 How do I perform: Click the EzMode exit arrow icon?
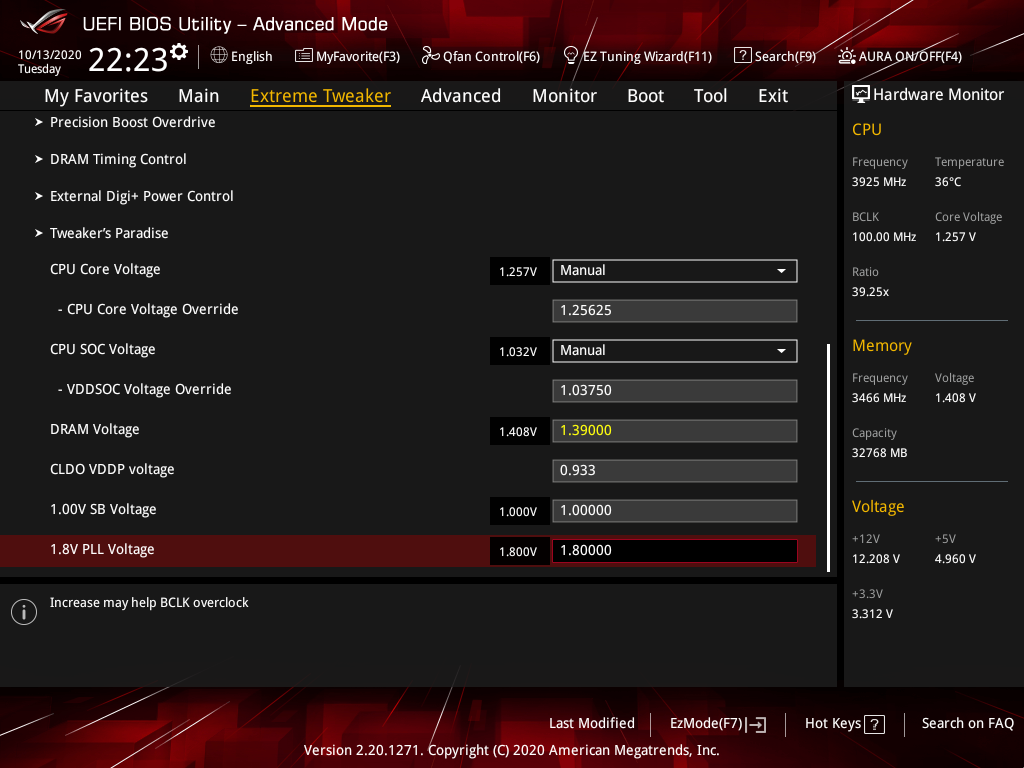coord(756,724)
